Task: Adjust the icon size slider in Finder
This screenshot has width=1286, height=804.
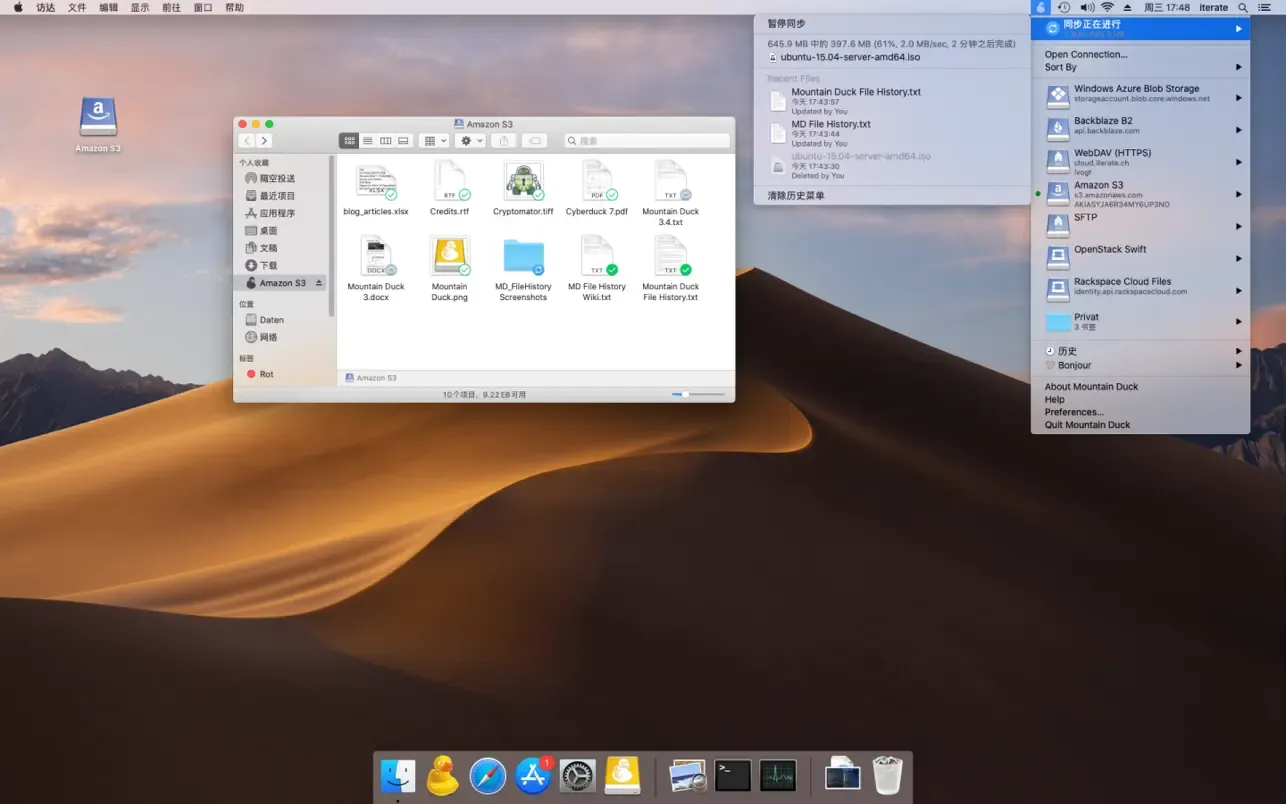Action: point(685,395)
